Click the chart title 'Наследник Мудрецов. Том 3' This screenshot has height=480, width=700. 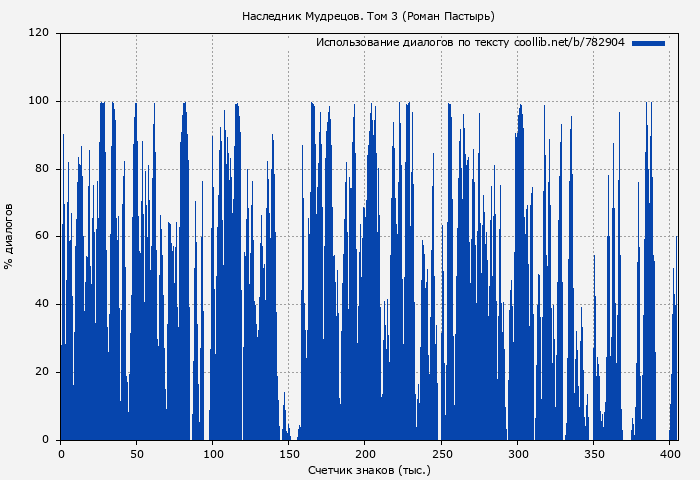[x=368, y=16]
